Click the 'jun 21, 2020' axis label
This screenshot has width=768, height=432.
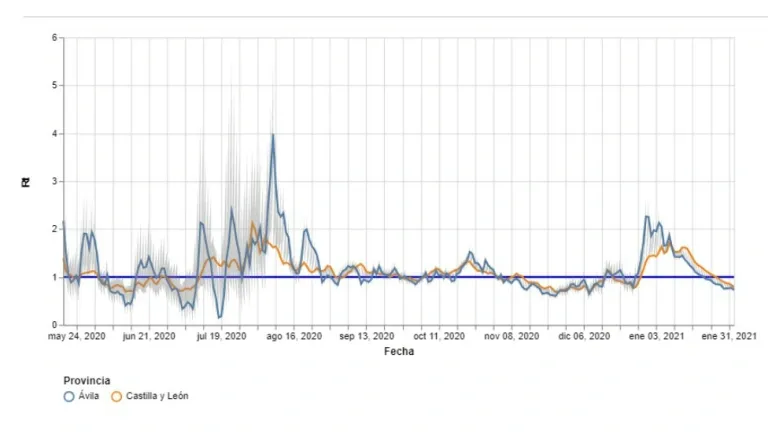[149, 337]
